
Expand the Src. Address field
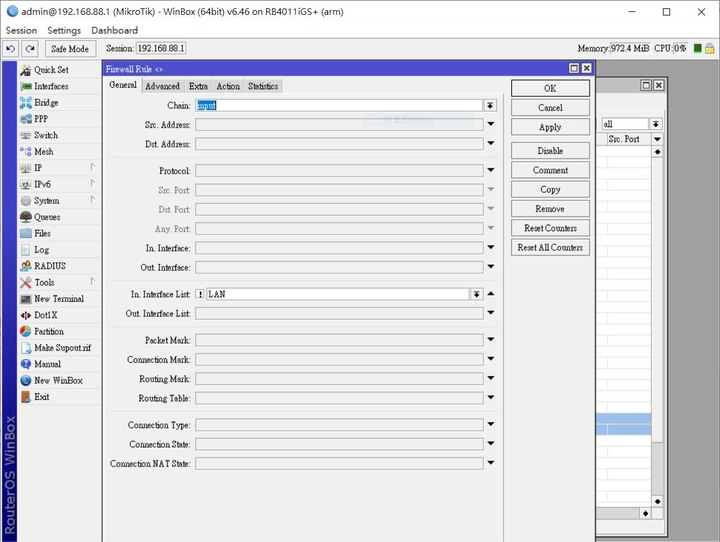(491, 124)
